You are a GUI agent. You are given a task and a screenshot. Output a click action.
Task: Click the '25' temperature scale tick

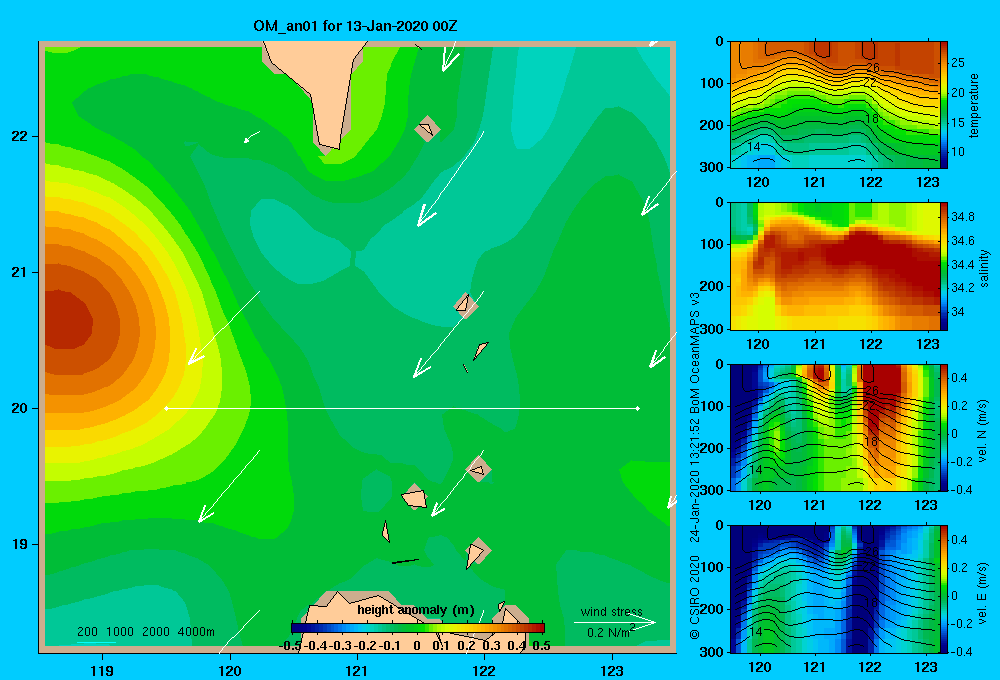(958, 63)
